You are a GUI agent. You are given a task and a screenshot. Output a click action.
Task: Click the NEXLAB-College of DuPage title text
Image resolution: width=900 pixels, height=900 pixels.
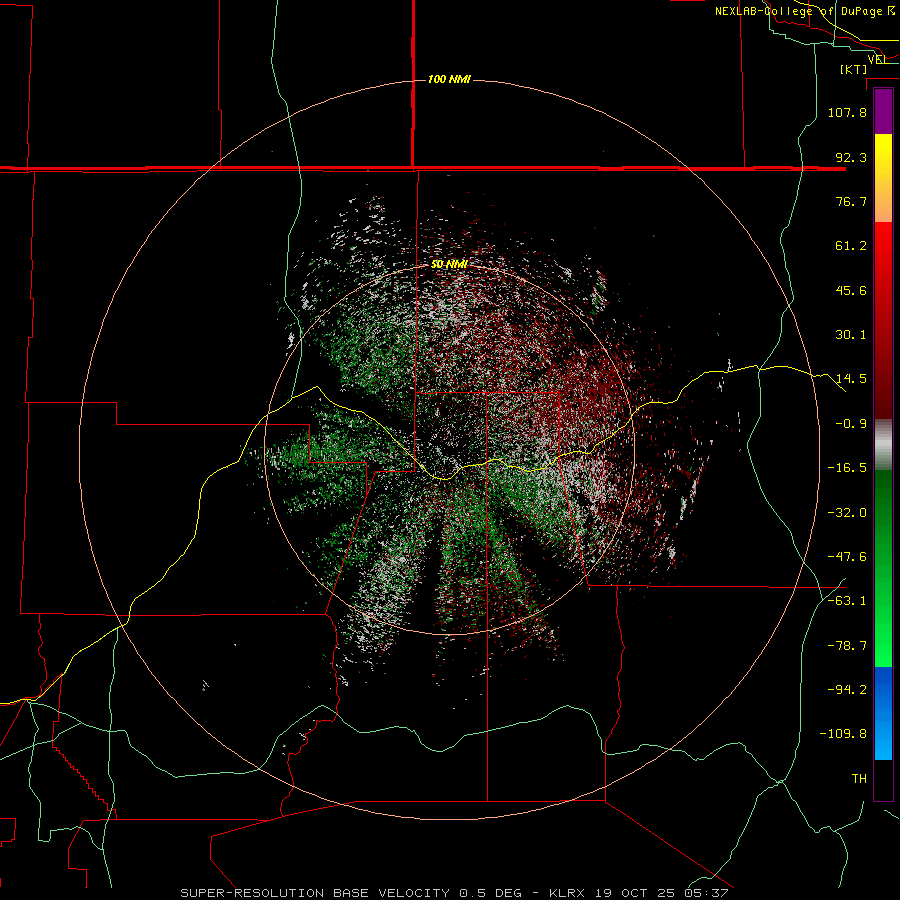click(x=799, y=11)
